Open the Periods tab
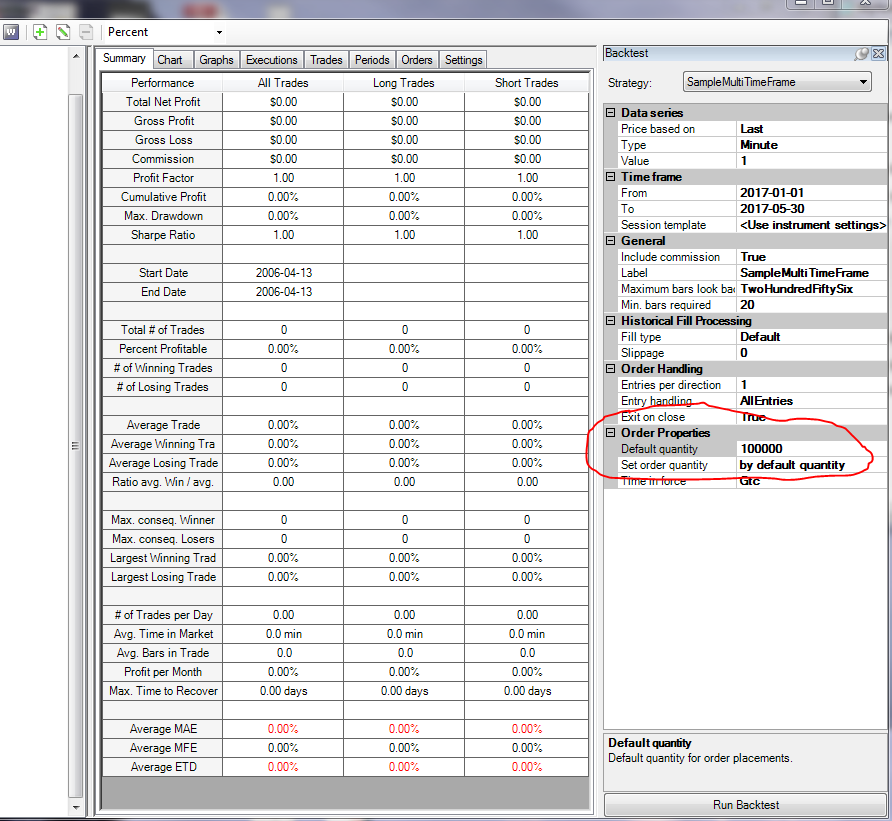This screenshot has height=821, width=892. point(372,60)
